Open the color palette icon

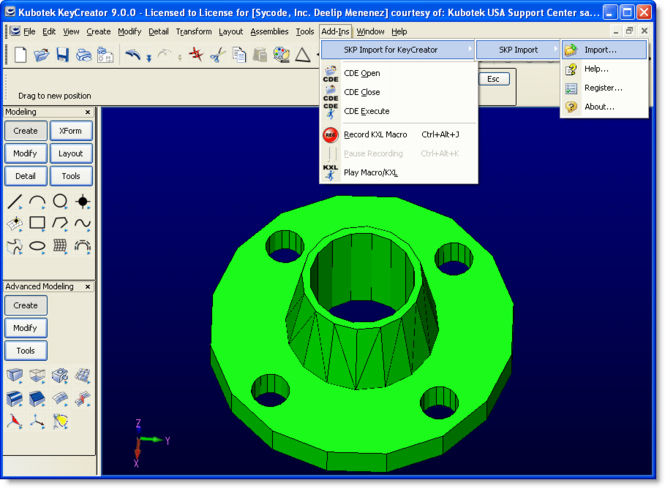[x=281, y=55]
